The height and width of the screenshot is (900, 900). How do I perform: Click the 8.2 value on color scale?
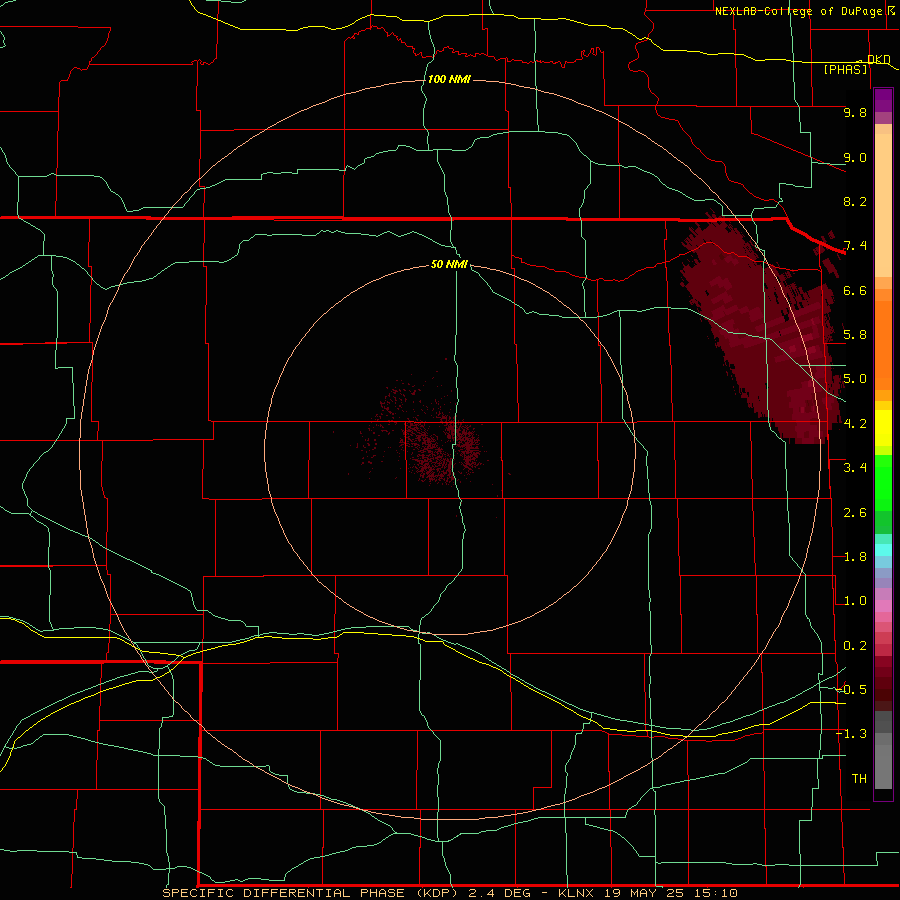click(x=855, y=201)
